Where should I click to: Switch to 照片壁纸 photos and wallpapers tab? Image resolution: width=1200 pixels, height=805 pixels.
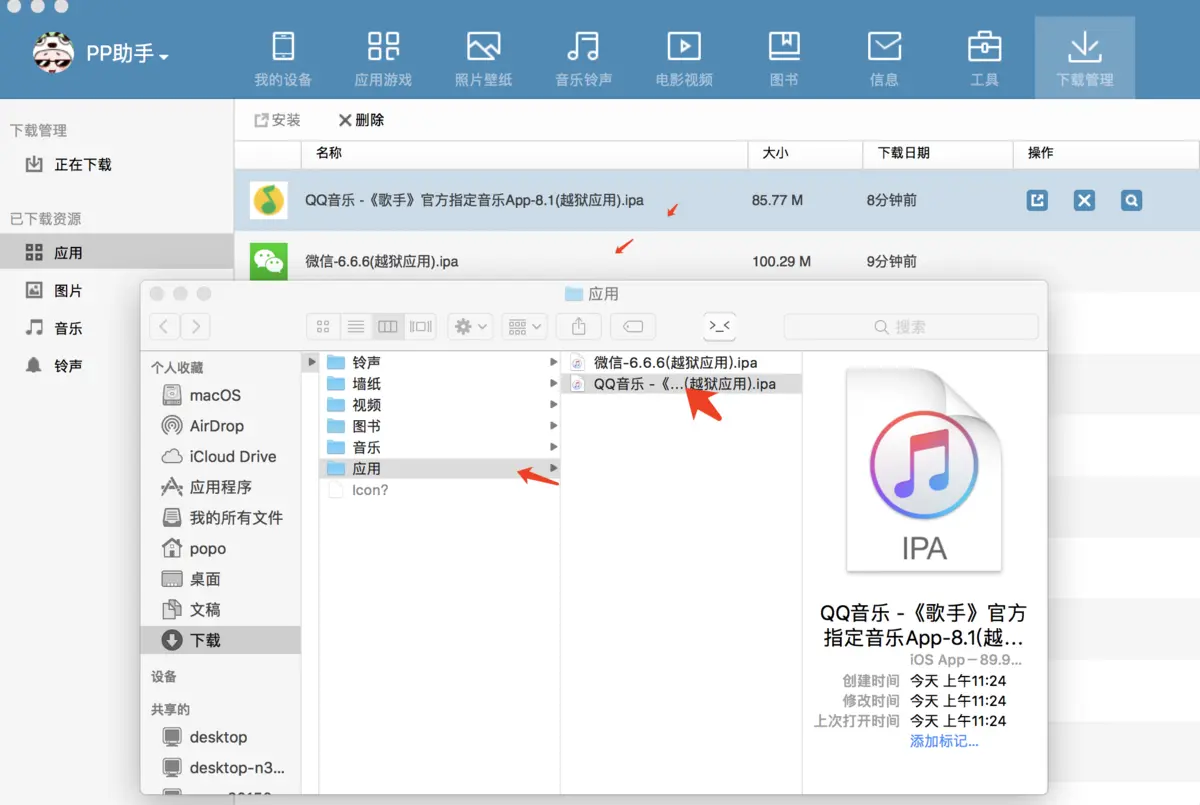click(483, 59)
